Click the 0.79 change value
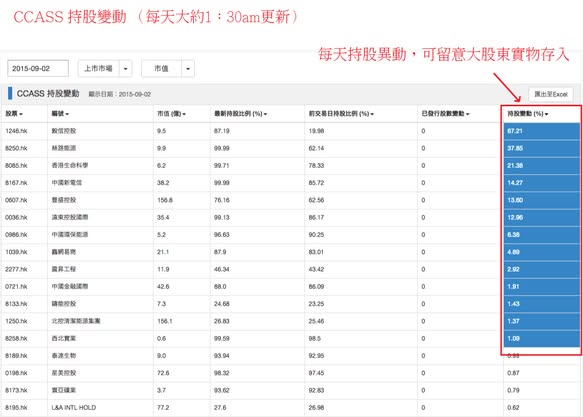Screen dimensions: 583x417 click(x=513, y=390)
